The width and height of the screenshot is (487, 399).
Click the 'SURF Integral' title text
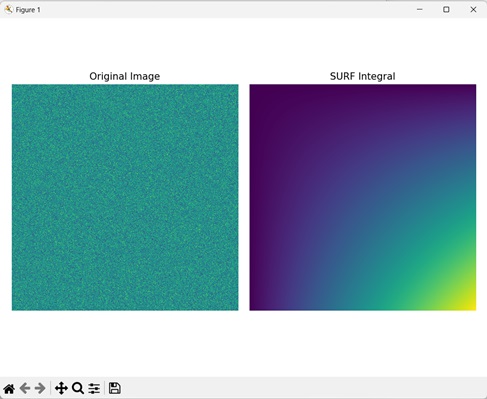tap(362, 76)
